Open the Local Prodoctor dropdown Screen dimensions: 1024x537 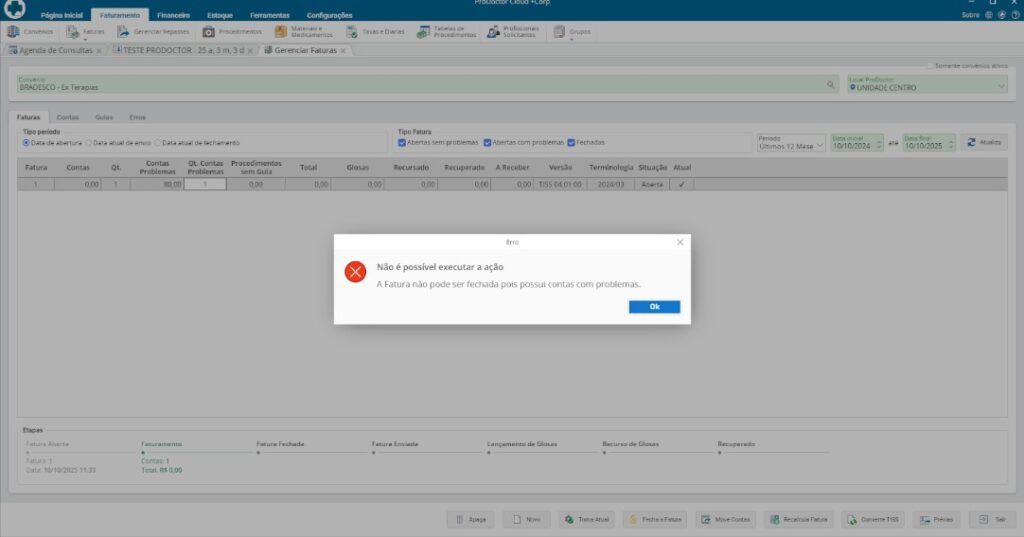(x=1001, y=87)
